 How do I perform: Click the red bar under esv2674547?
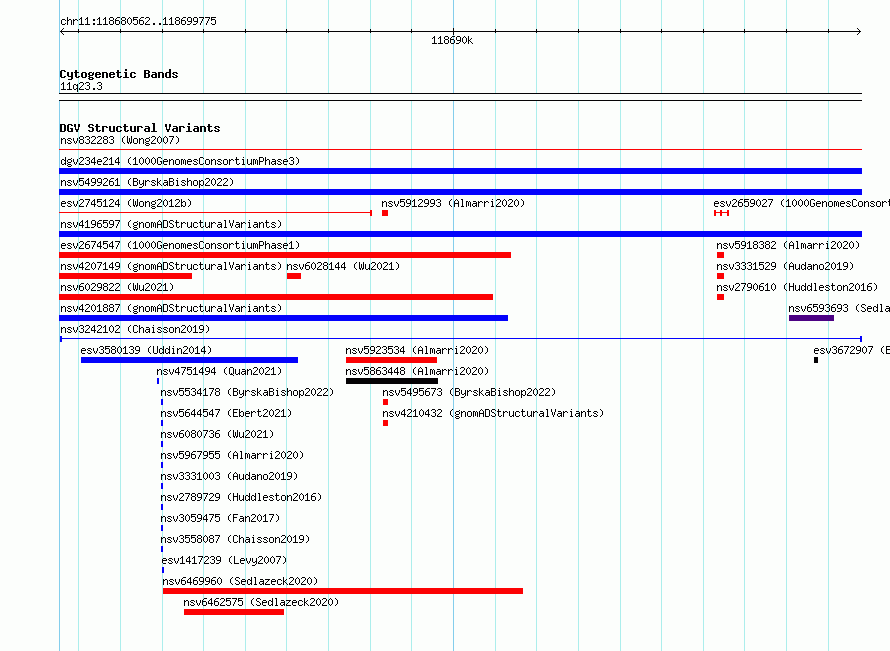click(x=285, y=255)
